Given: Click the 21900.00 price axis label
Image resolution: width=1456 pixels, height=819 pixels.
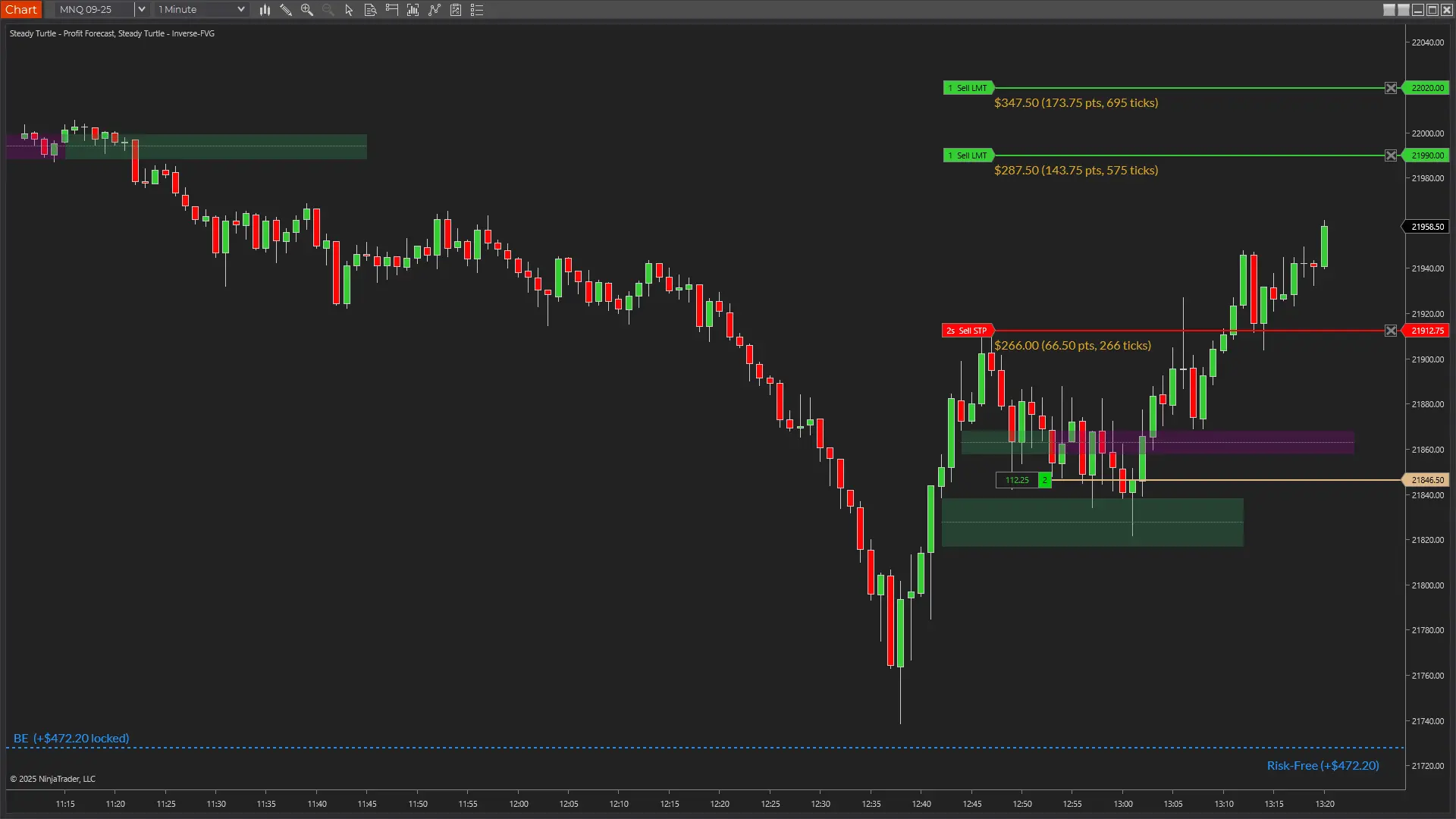Looking at the screenshot, I should click(x=1427, y=359).
